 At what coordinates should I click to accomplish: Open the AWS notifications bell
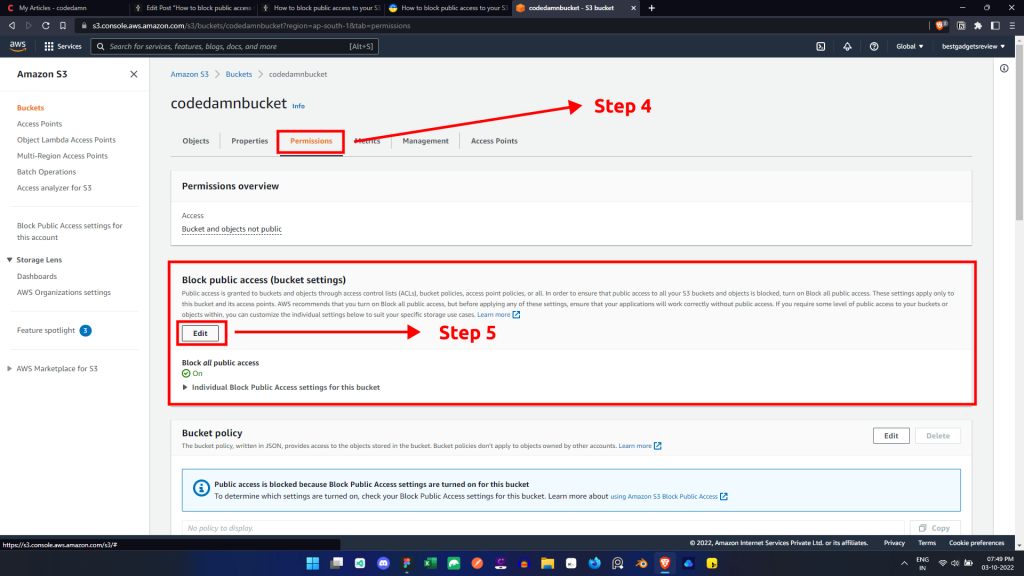point(847,46)
